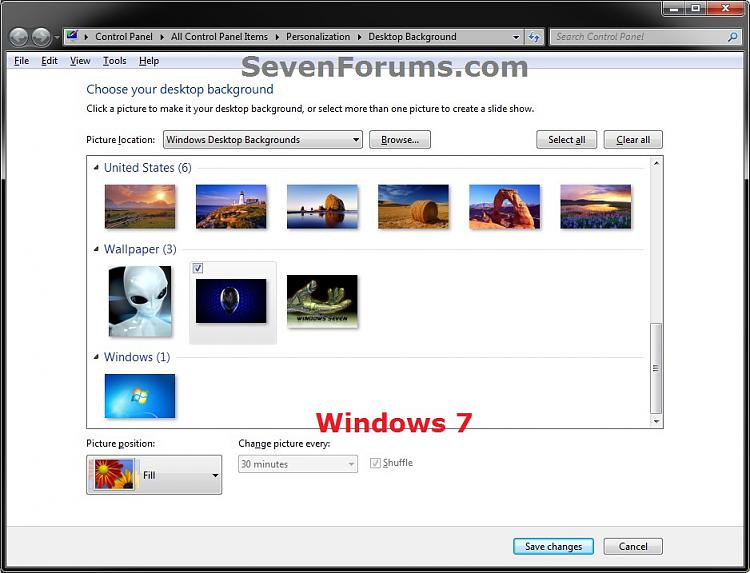The width and height of the screenshot is (750, 573).
Task: Click the scroll up arrow of wallpaper list
Action: point(656,164)
